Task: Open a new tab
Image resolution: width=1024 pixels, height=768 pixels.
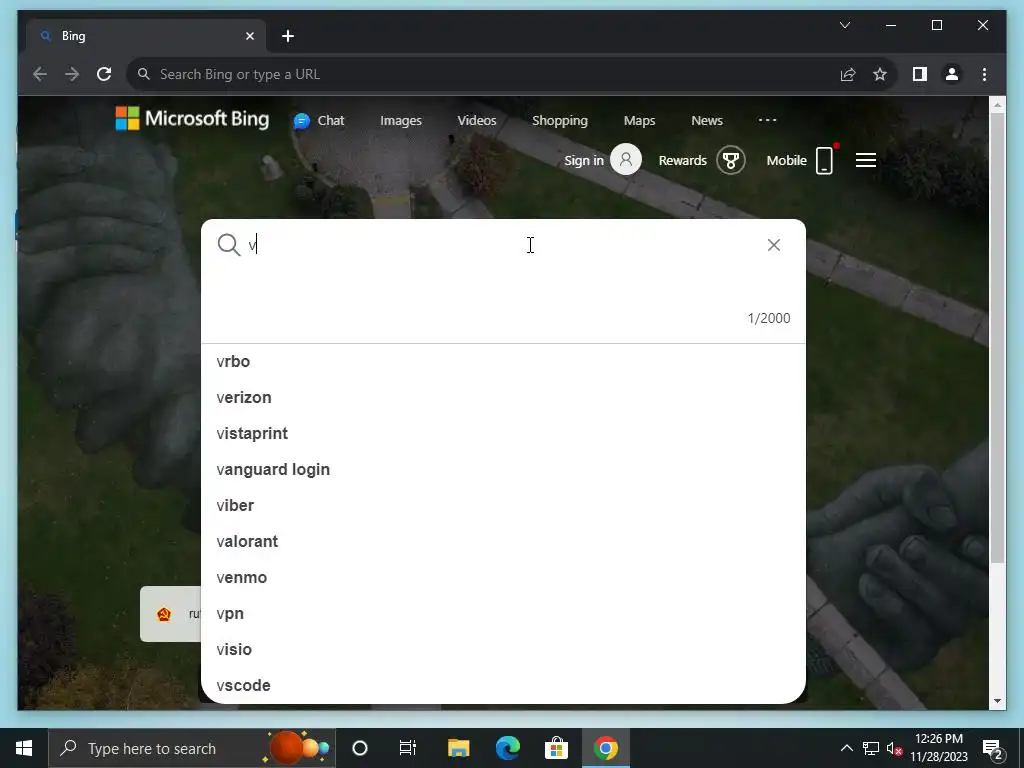Action: point(288,36)
